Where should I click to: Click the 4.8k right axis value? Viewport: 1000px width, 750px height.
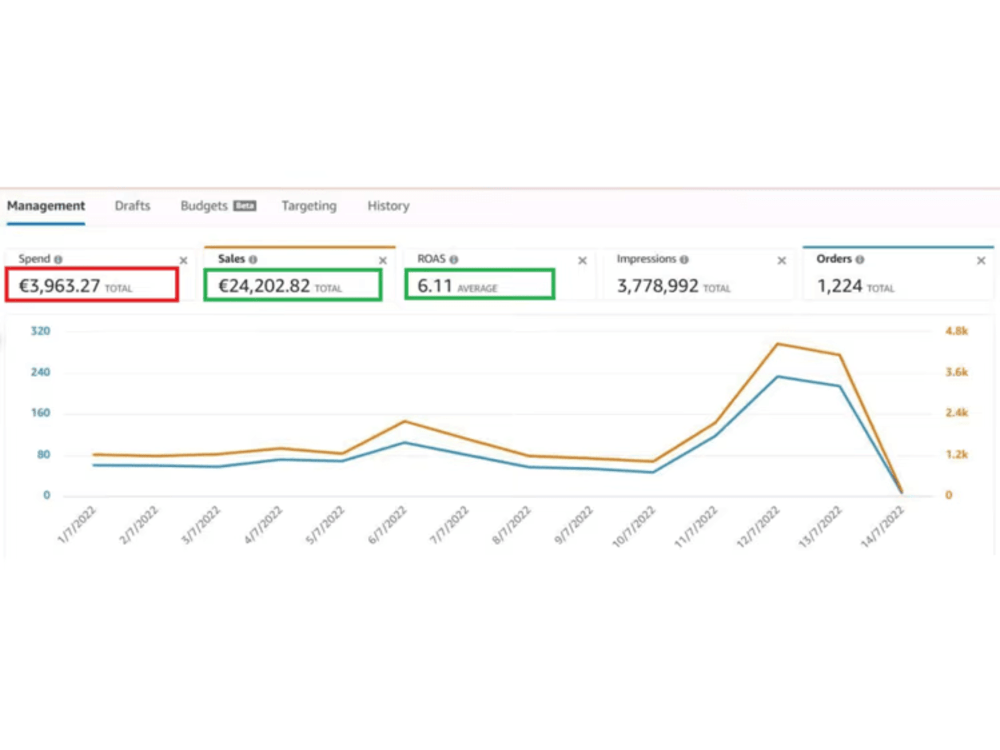point(957,331)
